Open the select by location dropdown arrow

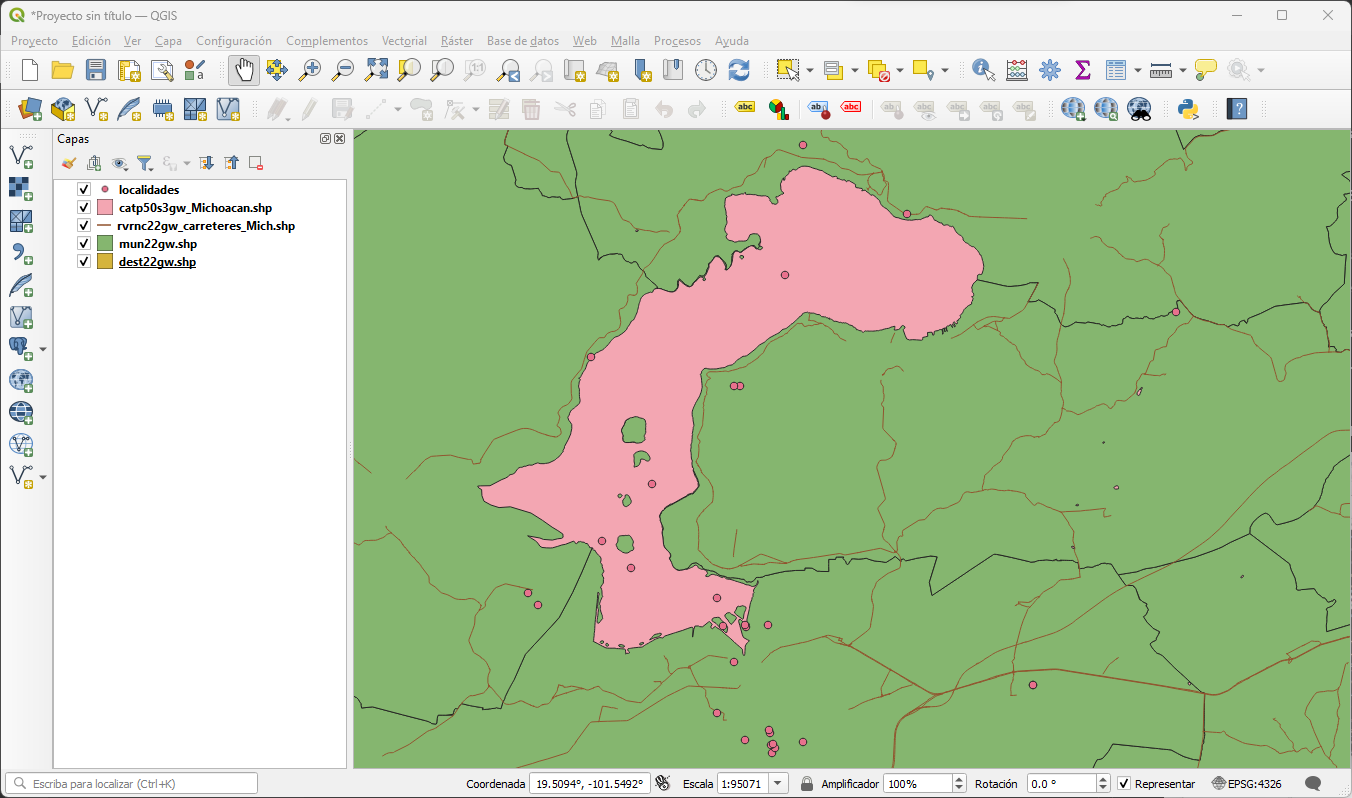(x=945, y=70)
